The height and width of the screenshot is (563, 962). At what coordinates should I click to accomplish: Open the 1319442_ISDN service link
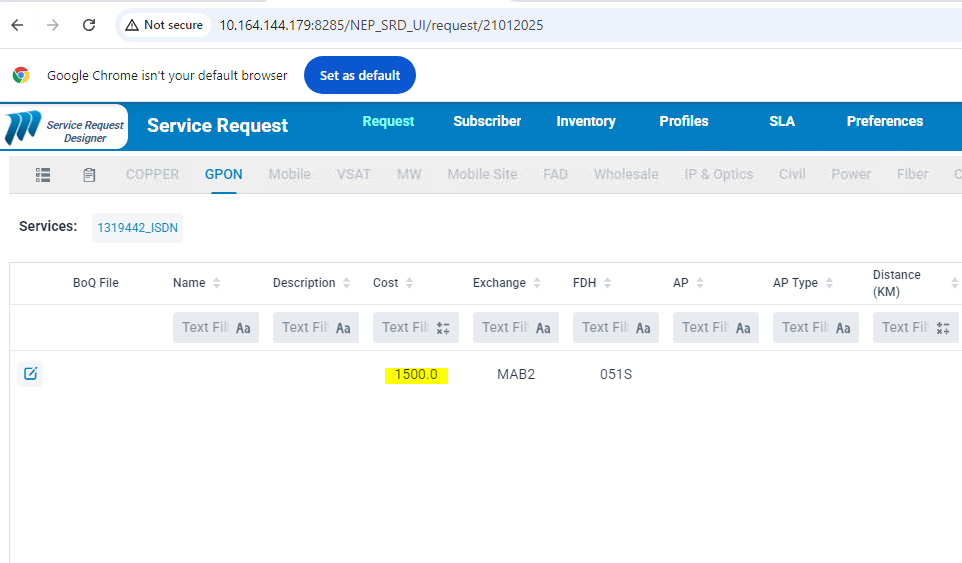pyautogui.click(x=137, y=228)
